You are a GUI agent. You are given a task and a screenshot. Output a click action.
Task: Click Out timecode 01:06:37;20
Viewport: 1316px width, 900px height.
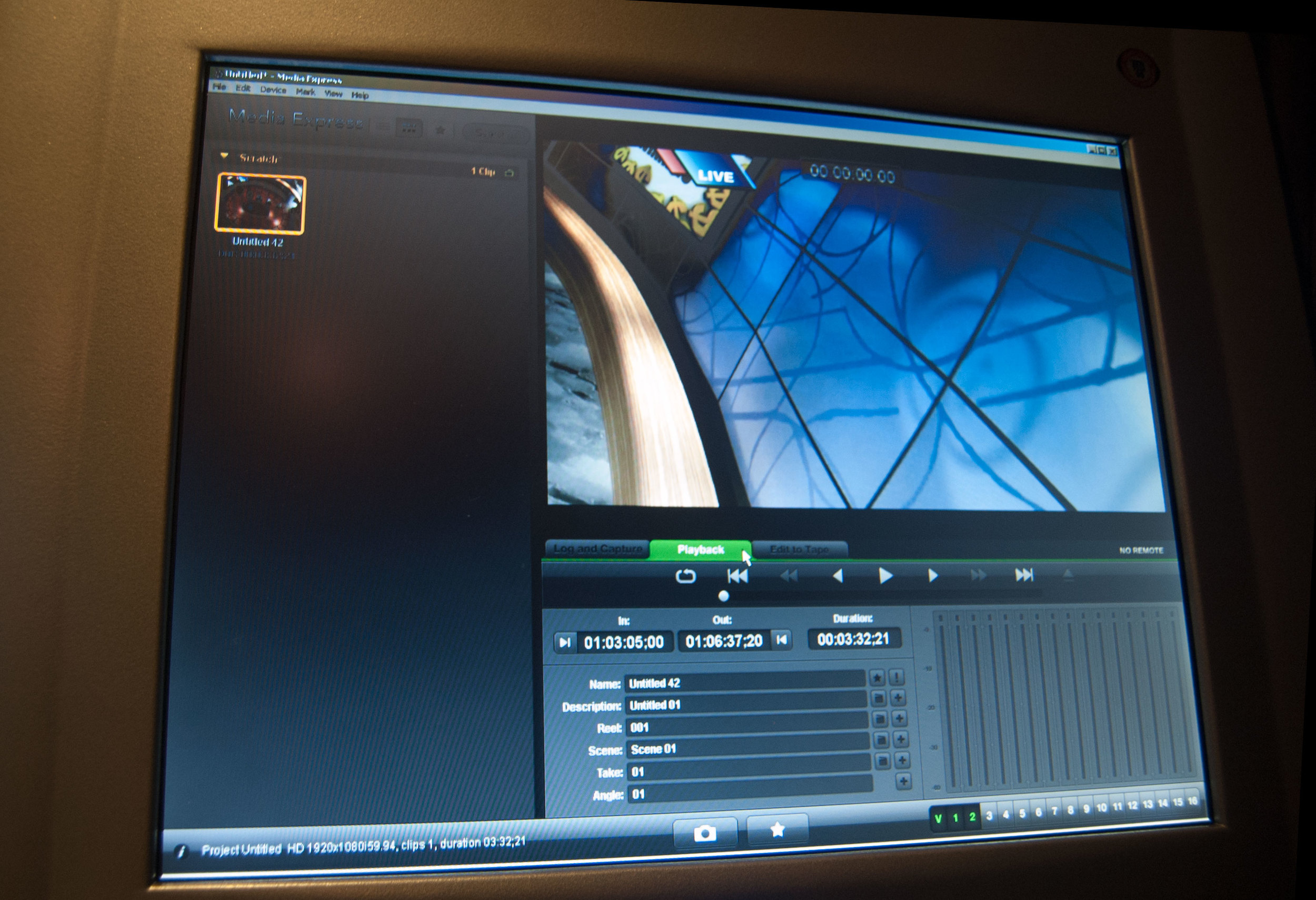[724, 641]
